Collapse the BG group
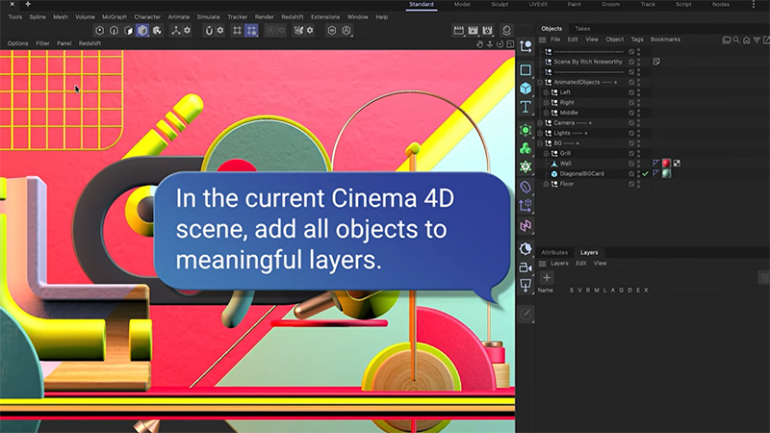Viewport: 770px width, 433px height. click(540, 143)
